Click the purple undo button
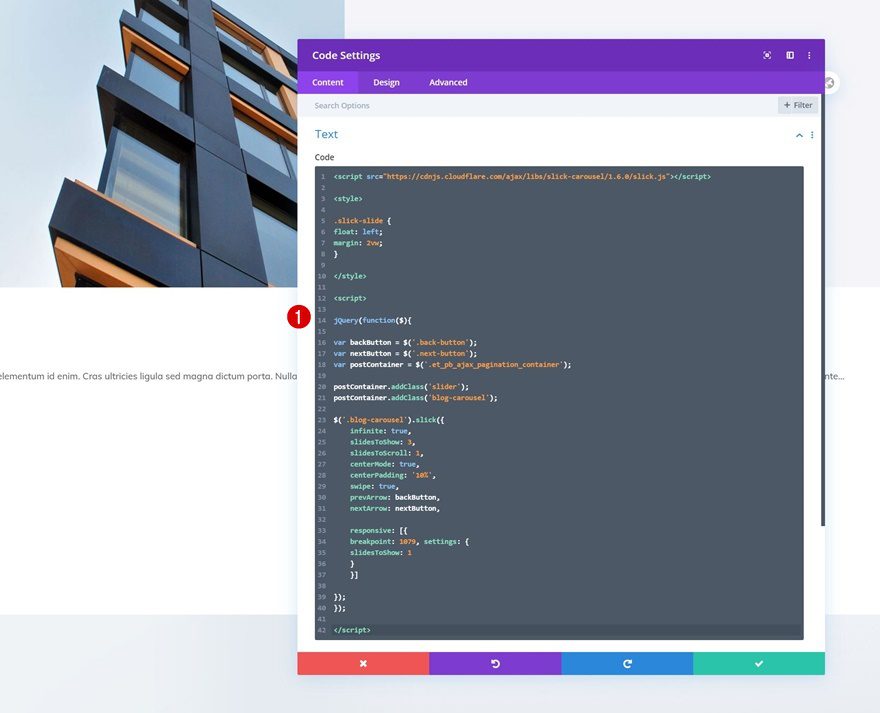The height and width of the screenshot is (713, 880). click(495, 663)
